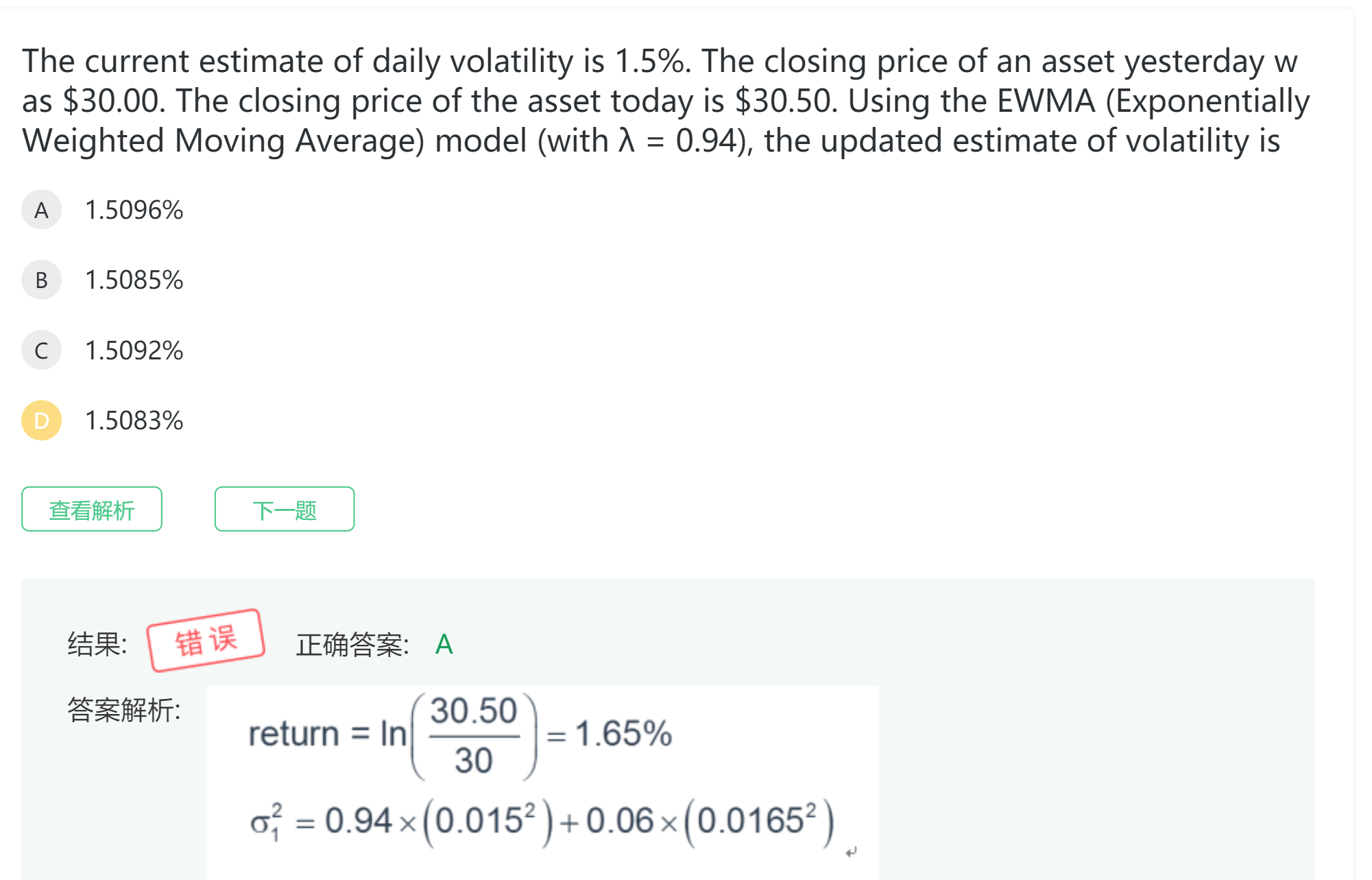Click the highlighted yellow D option
Viewport: 1372px width, 880px height.
(x=41, y=420)
